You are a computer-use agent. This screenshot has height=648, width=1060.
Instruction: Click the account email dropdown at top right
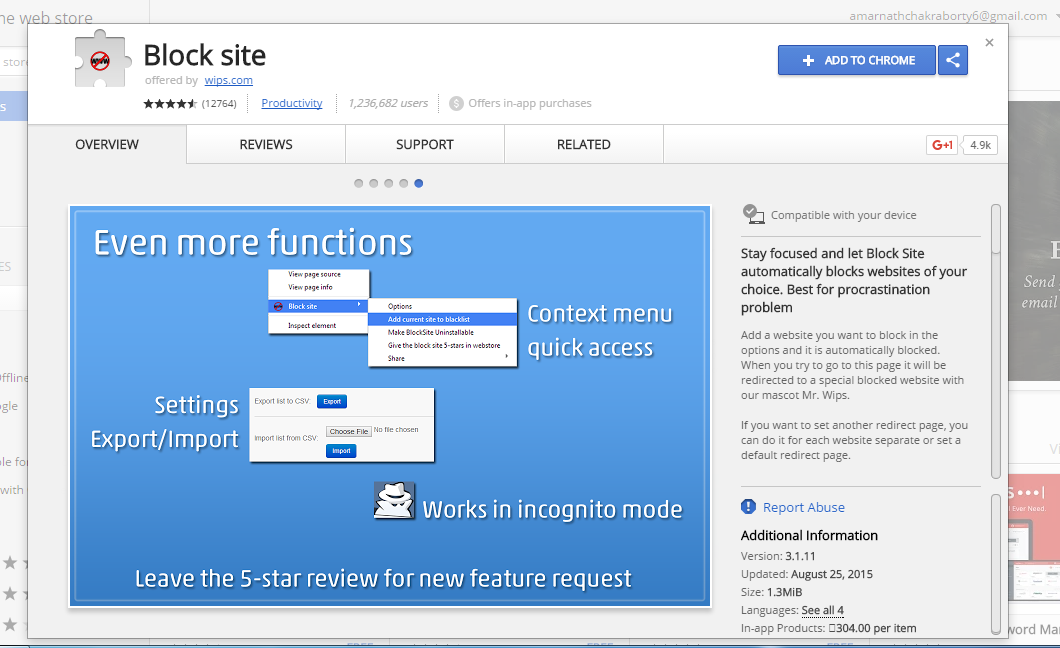[952, 16]
